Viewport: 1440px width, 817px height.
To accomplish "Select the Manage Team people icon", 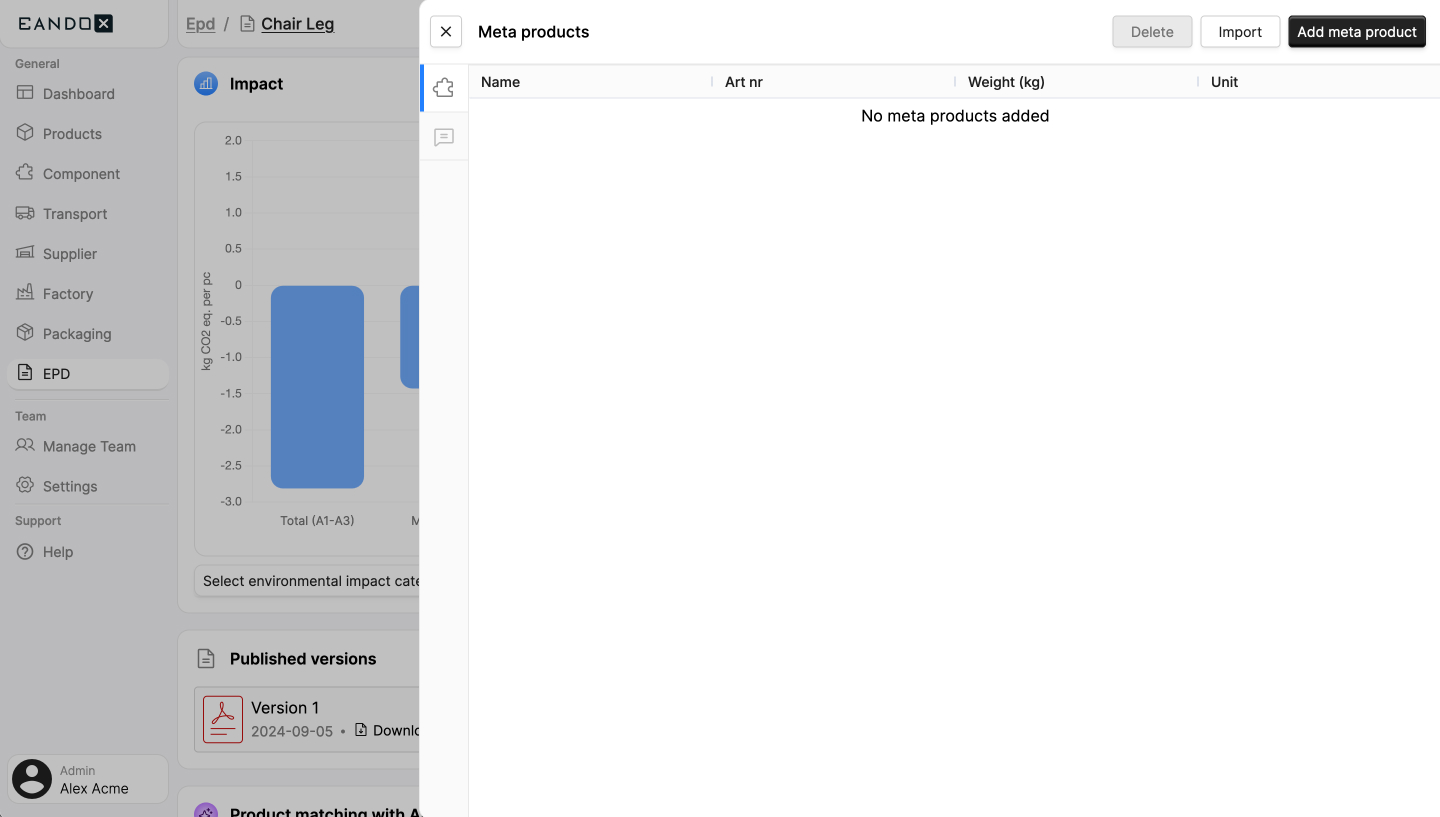I will click(x=25, y=446).
